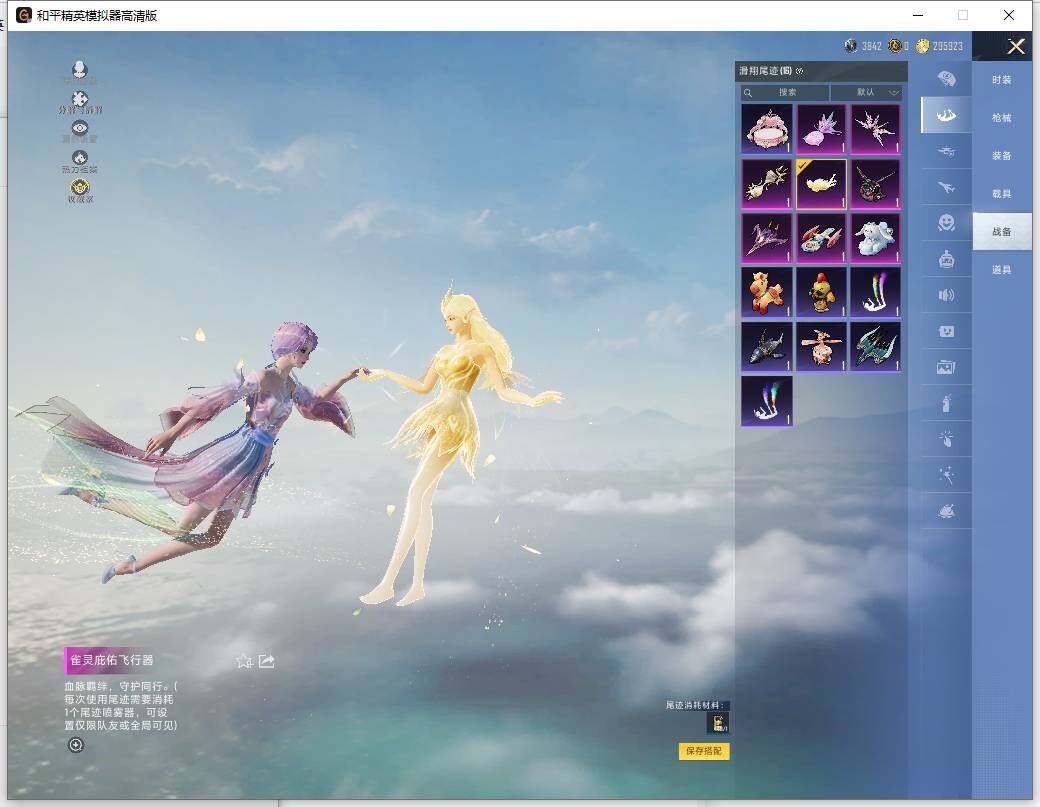Select the pink propeller pig trail item

[x=821, y=347]
